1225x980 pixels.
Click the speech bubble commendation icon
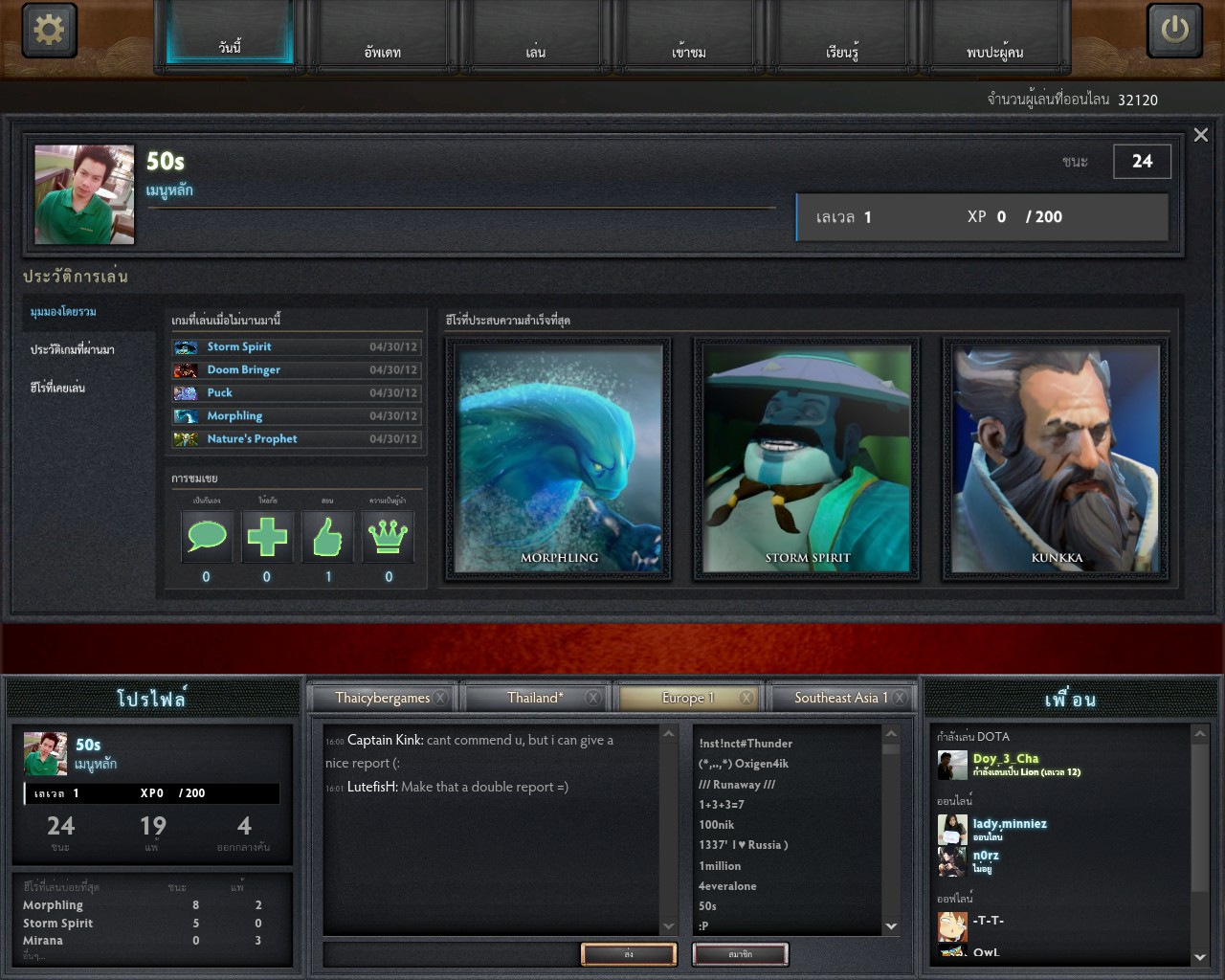(x=207, y=536)
